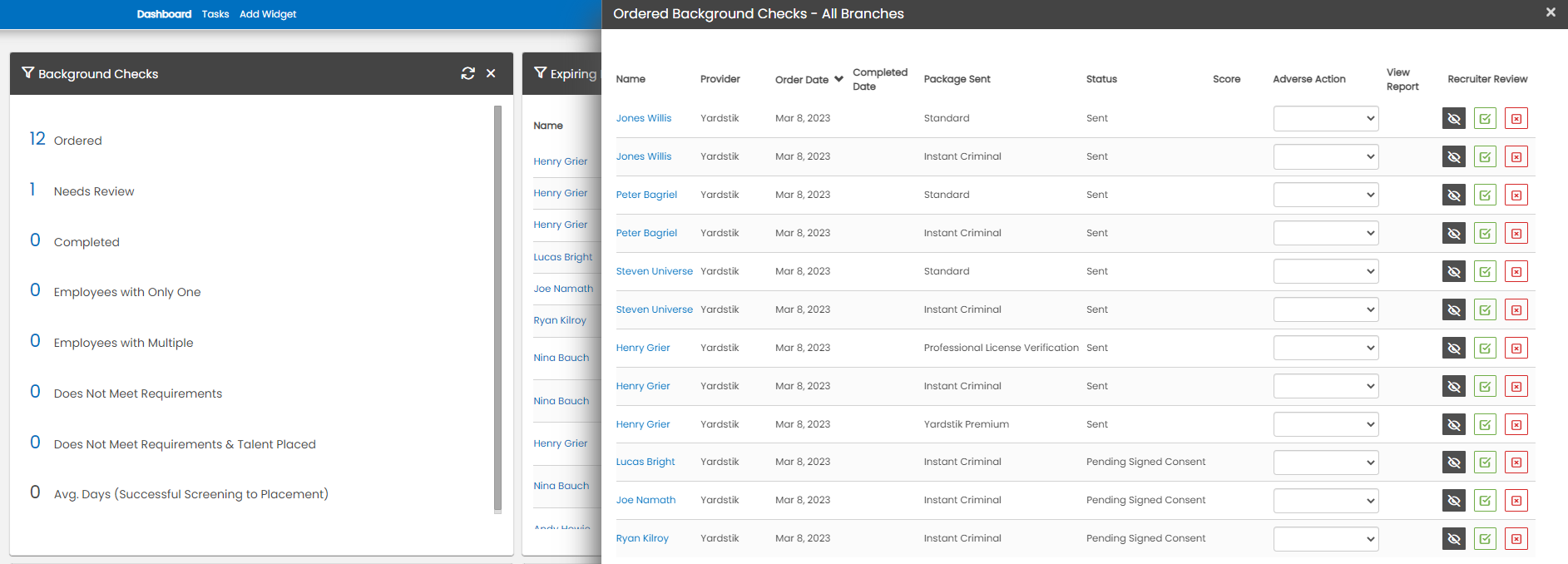Approve review for Peter Bagriel Instant Criminal row
The width and height of the screenshot is (1568, 564).
coord(1485,233)
